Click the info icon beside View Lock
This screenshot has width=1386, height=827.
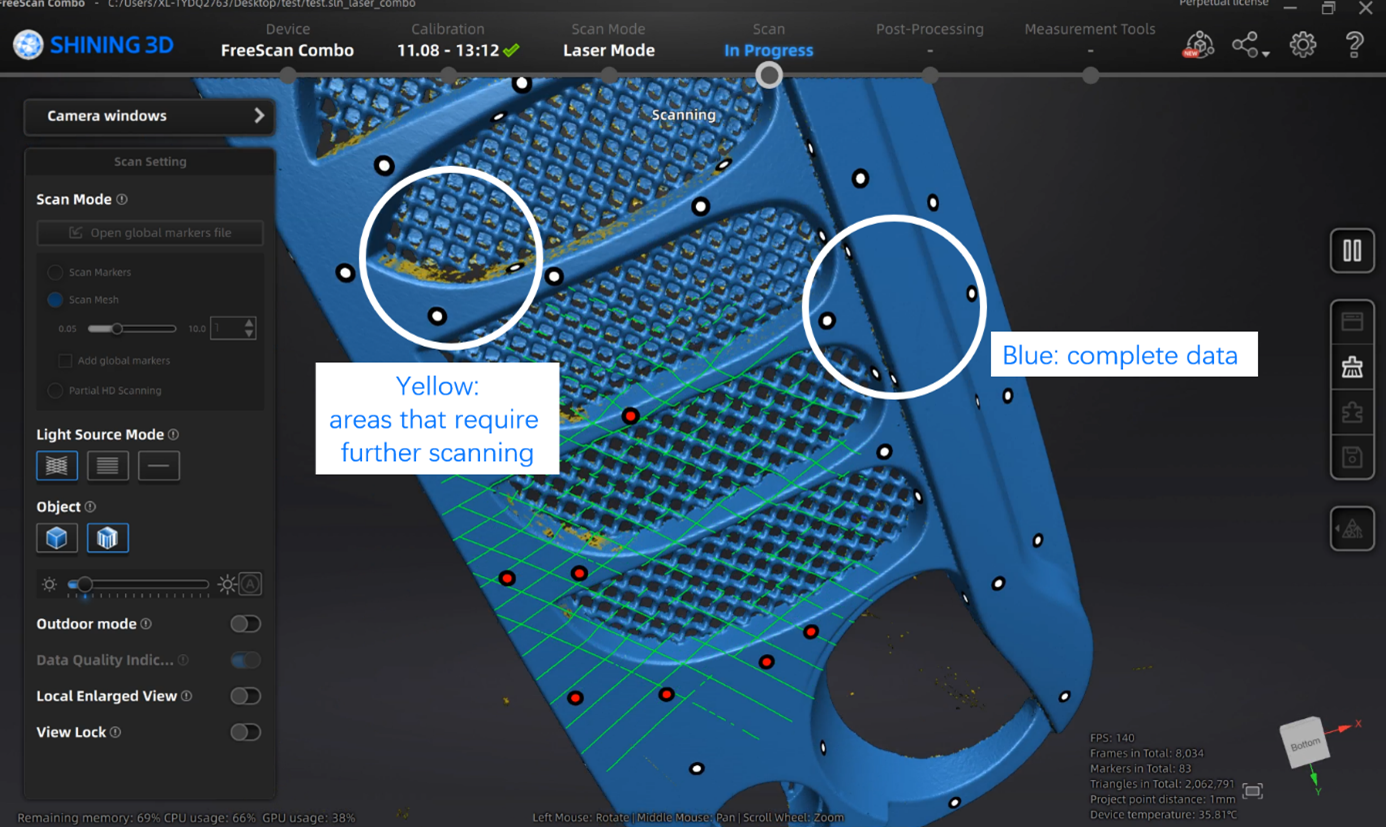pyautogui.click(x=116, y=732)
